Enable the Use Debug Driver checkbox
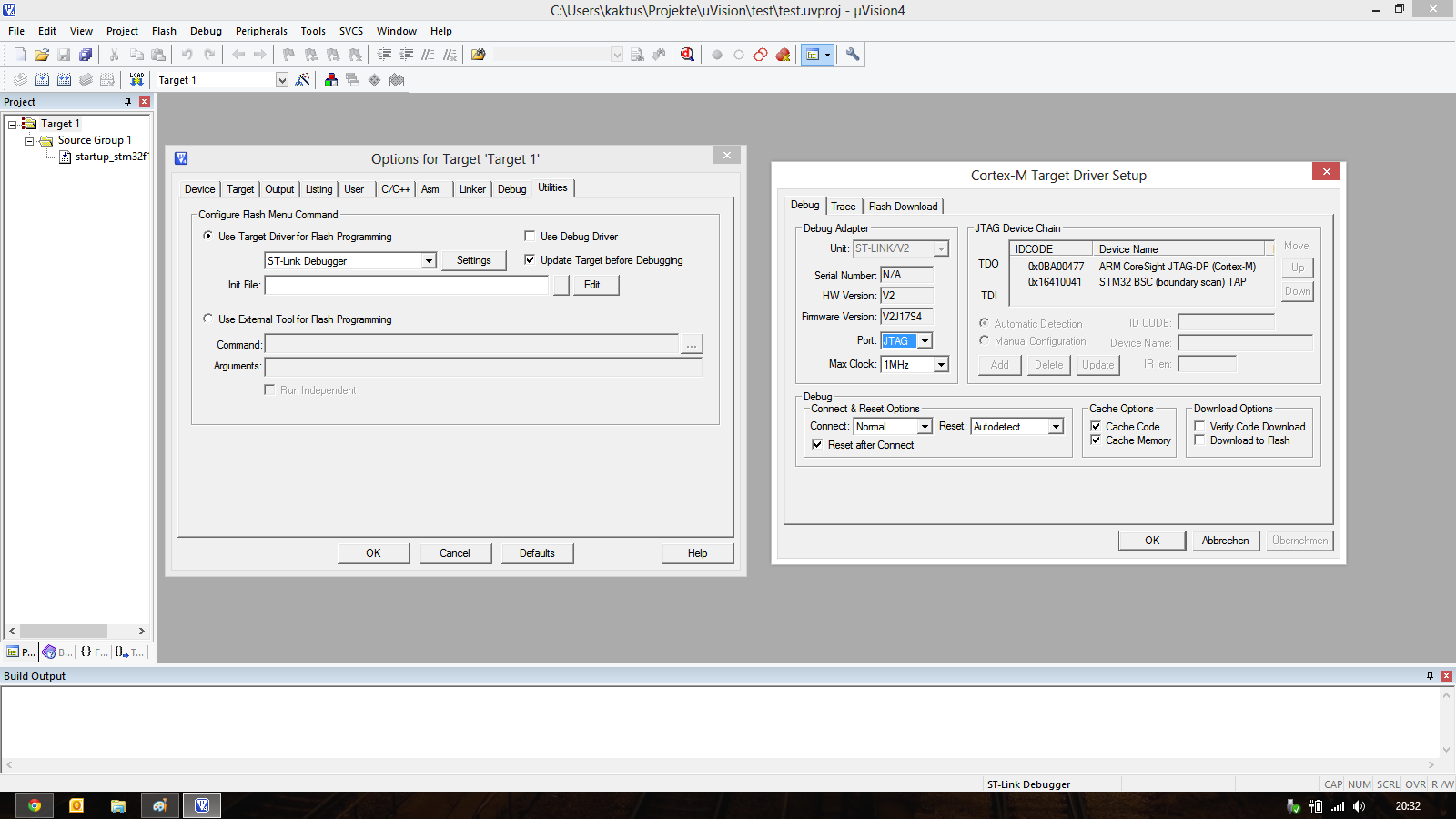The height and width of the screenshot is (819, 1456). (x=530, y=236)
